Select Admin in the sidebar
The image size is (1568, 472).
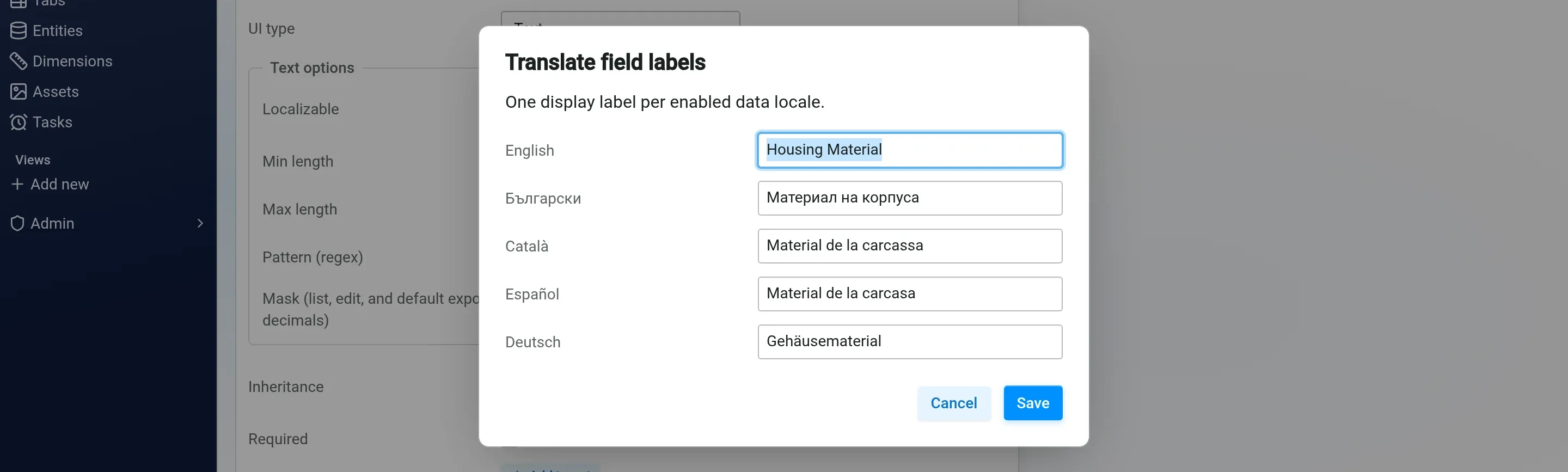click(x=52, y=224)
